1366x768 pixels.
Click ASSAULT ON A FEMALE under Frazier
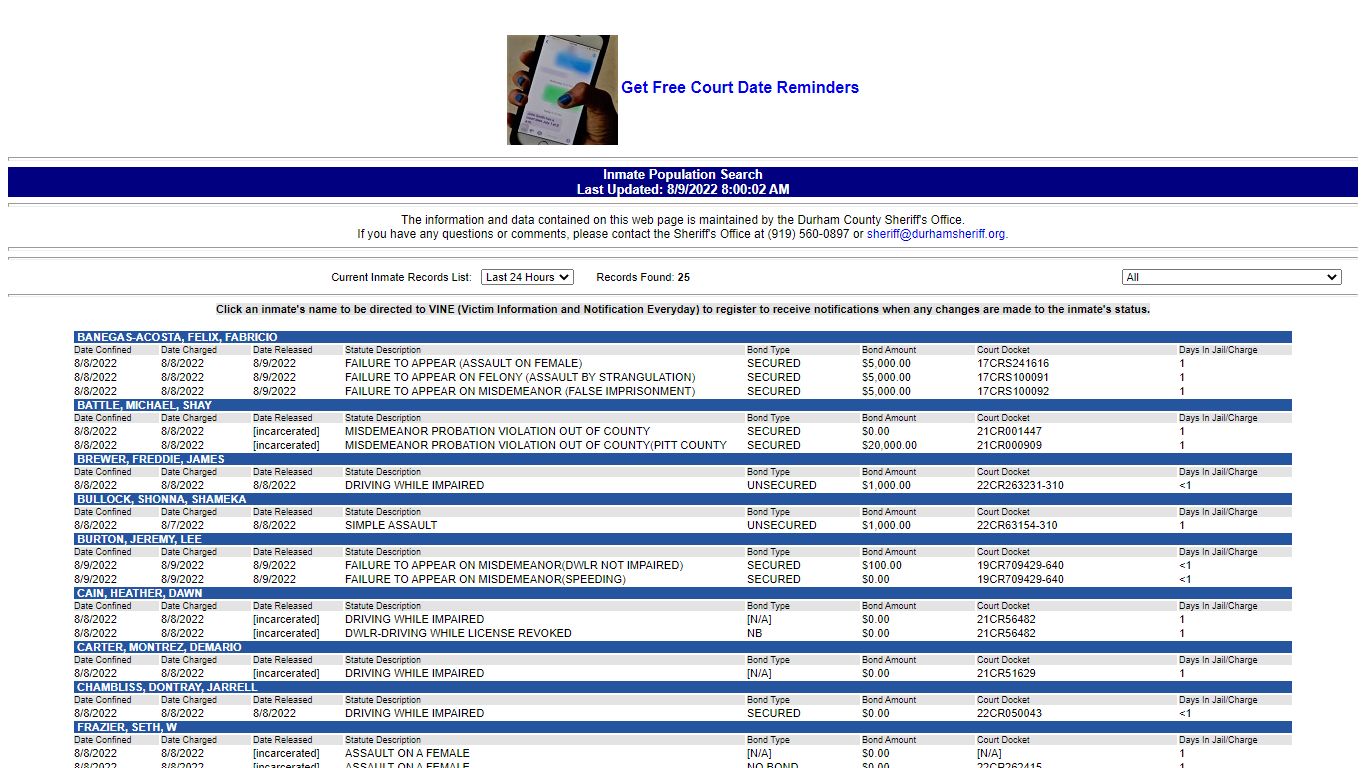[407, 754]
